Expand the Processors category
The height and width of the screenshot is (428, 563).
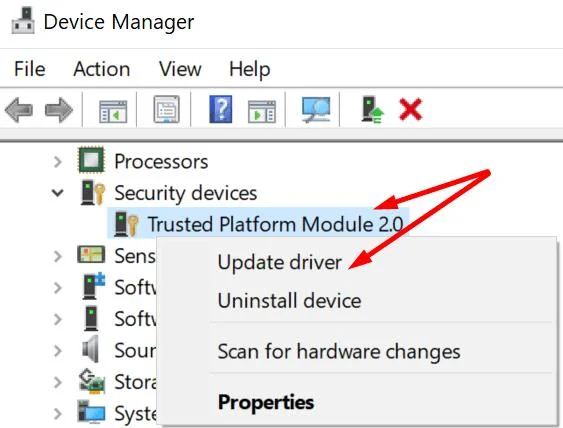pyautogui.click(x=58, y=162)
